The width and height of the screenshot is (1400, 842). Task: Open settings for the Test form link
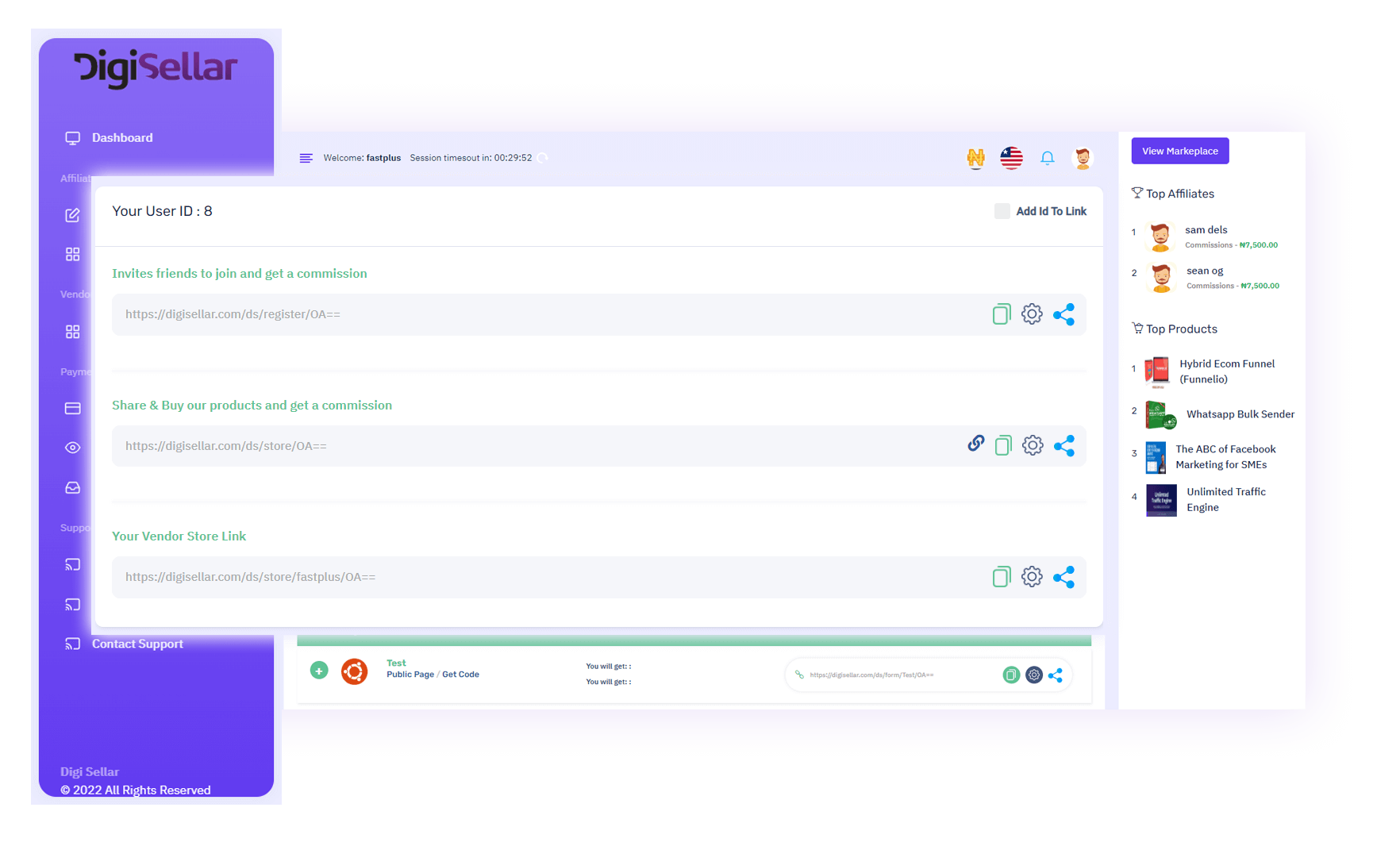pos(1033,675)
